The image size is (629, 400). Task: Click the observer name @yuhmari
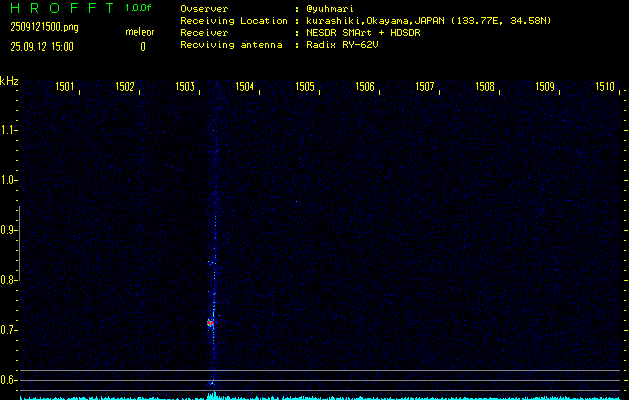(330, 9)
